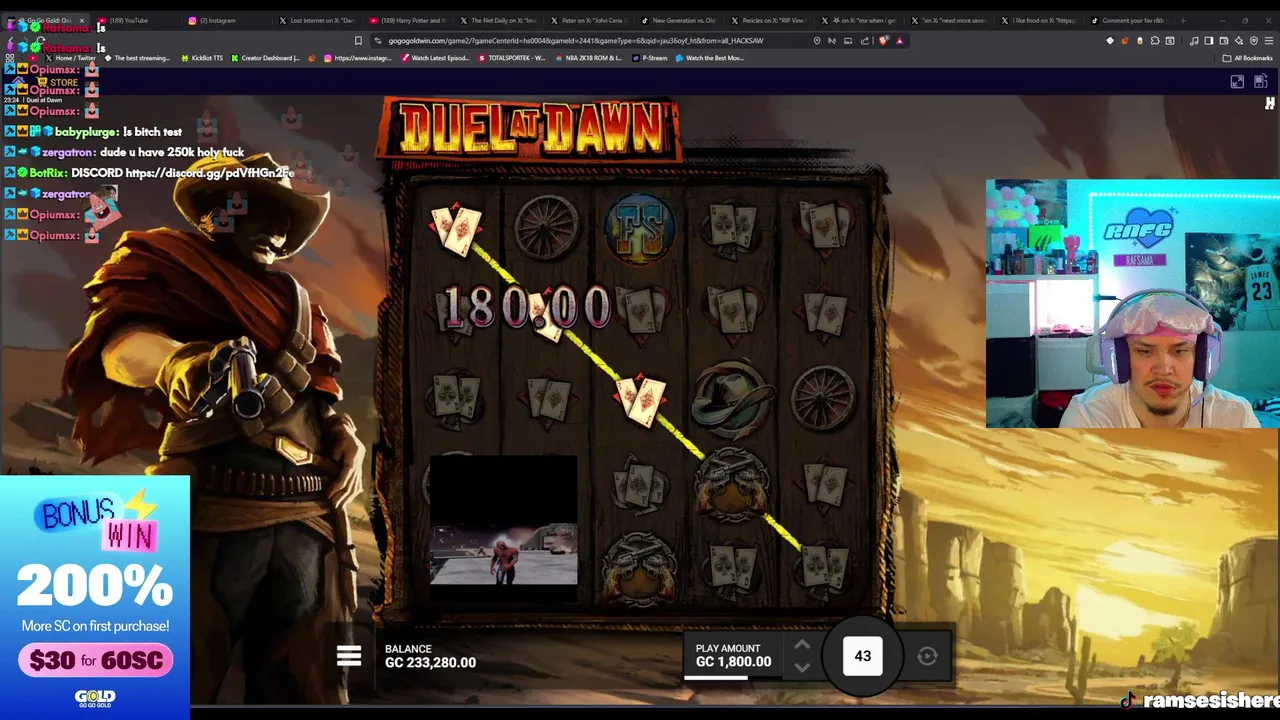Open the Creator Dashboard bookmark
1280x720 pixels.
[265, 58]
